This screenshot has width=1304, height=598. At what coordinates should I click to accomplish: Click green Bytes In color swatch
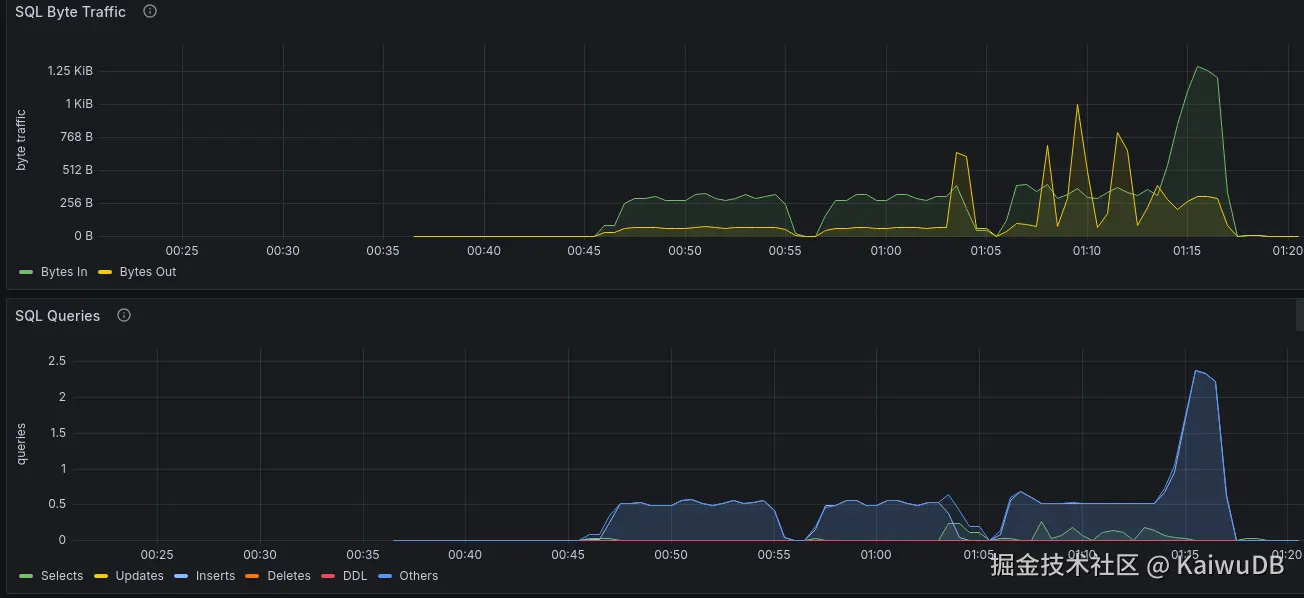coord(26,272)
